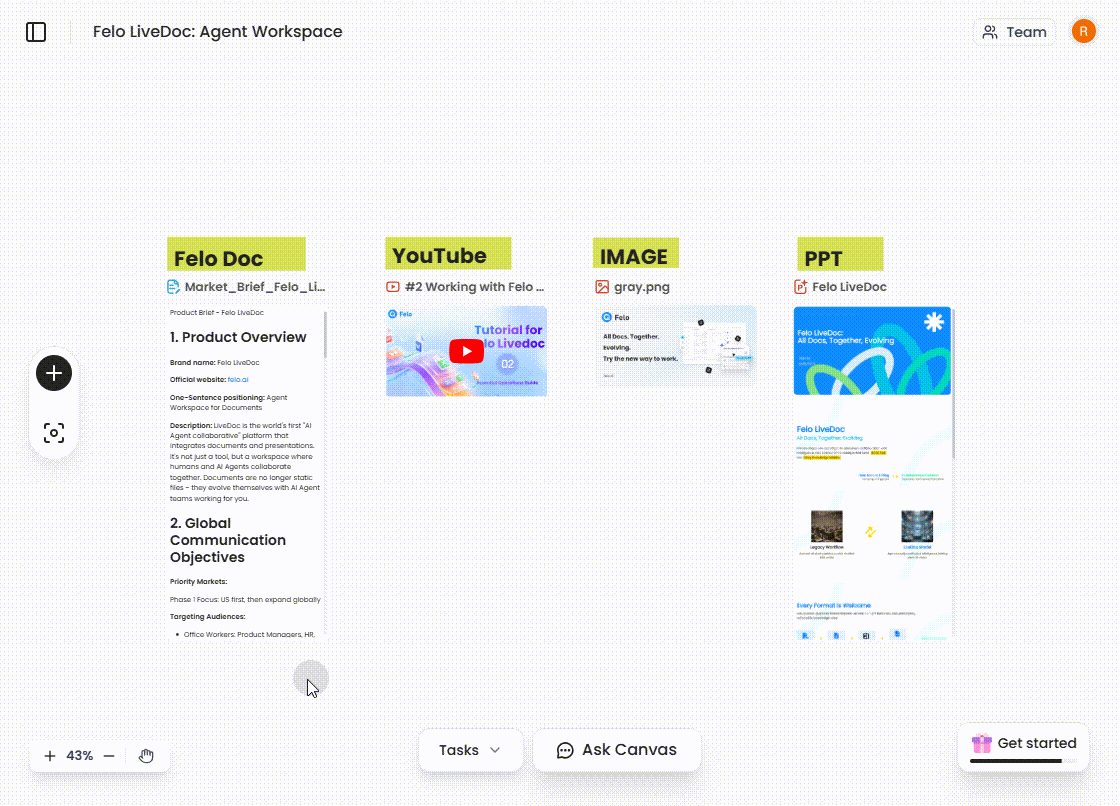The image size is (1120, 806).
Task: Switch to the Team panel
Action: (1014, 31)
